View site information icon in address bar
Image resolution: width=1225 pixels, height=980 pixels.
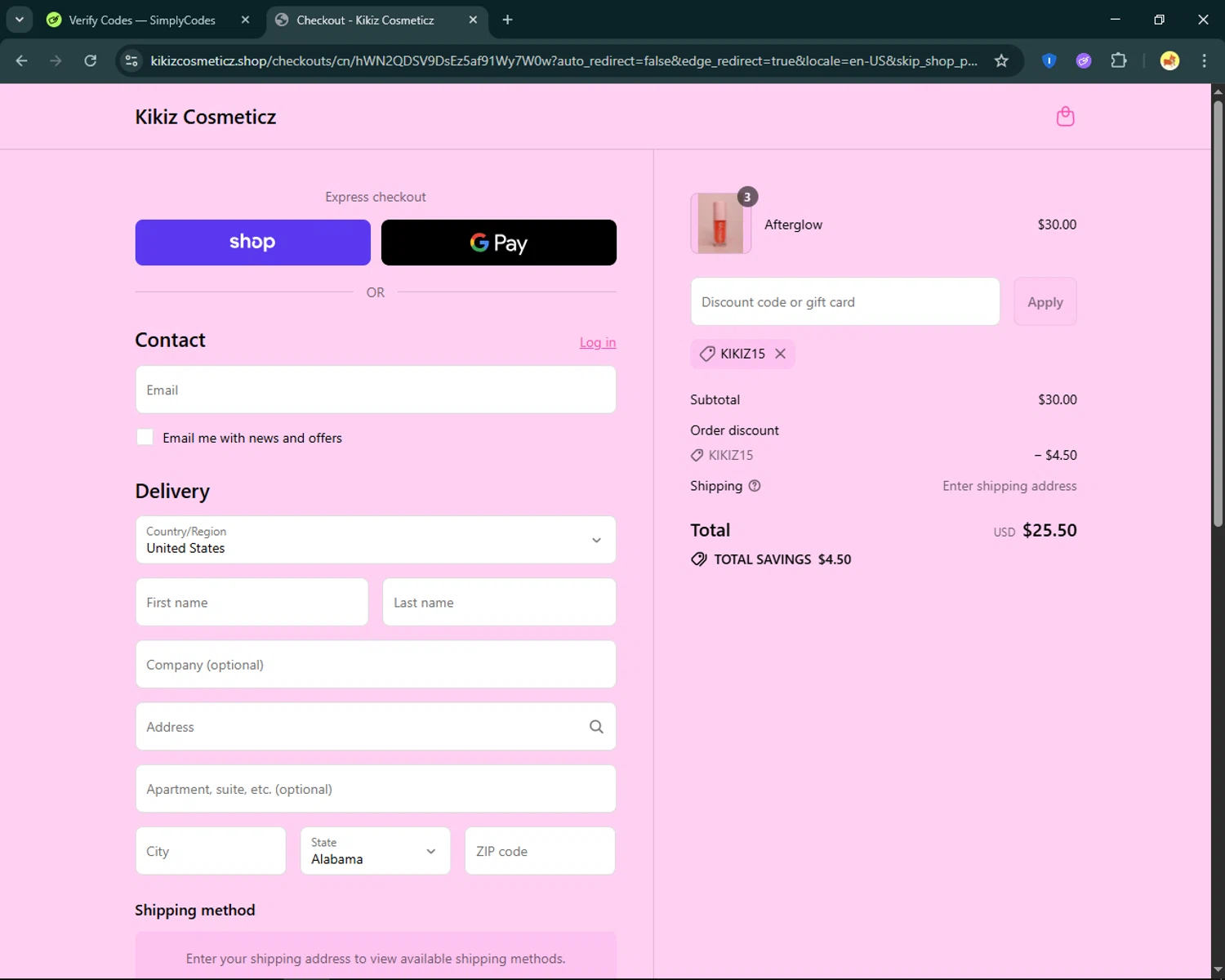click(x=131, y=60)
